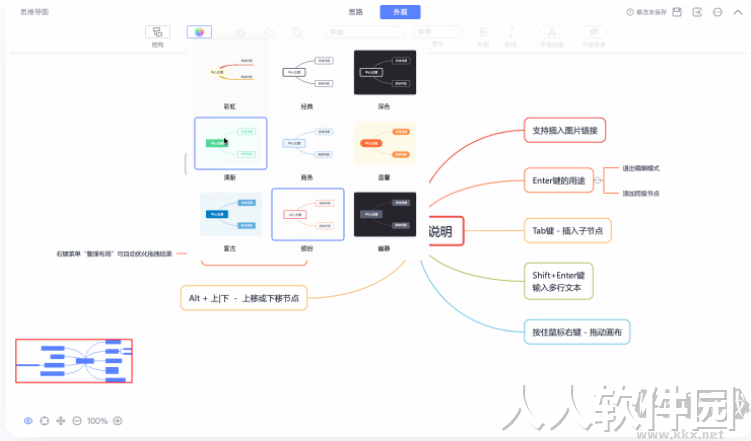Image resolution: width=751 pixels, height=441 pixels.
Task: Select the 彩虹 rainbow theme thumbnail
Action: [x=230, y=72]
